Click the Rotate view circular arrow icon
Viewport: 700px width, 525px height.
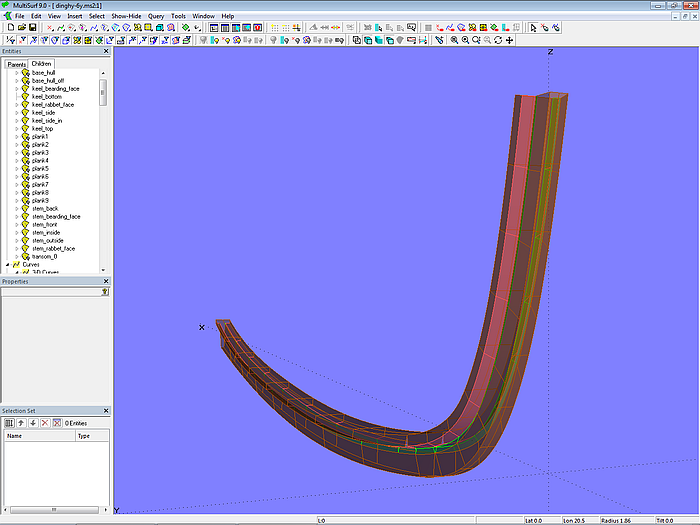click(x=499, y=40)
